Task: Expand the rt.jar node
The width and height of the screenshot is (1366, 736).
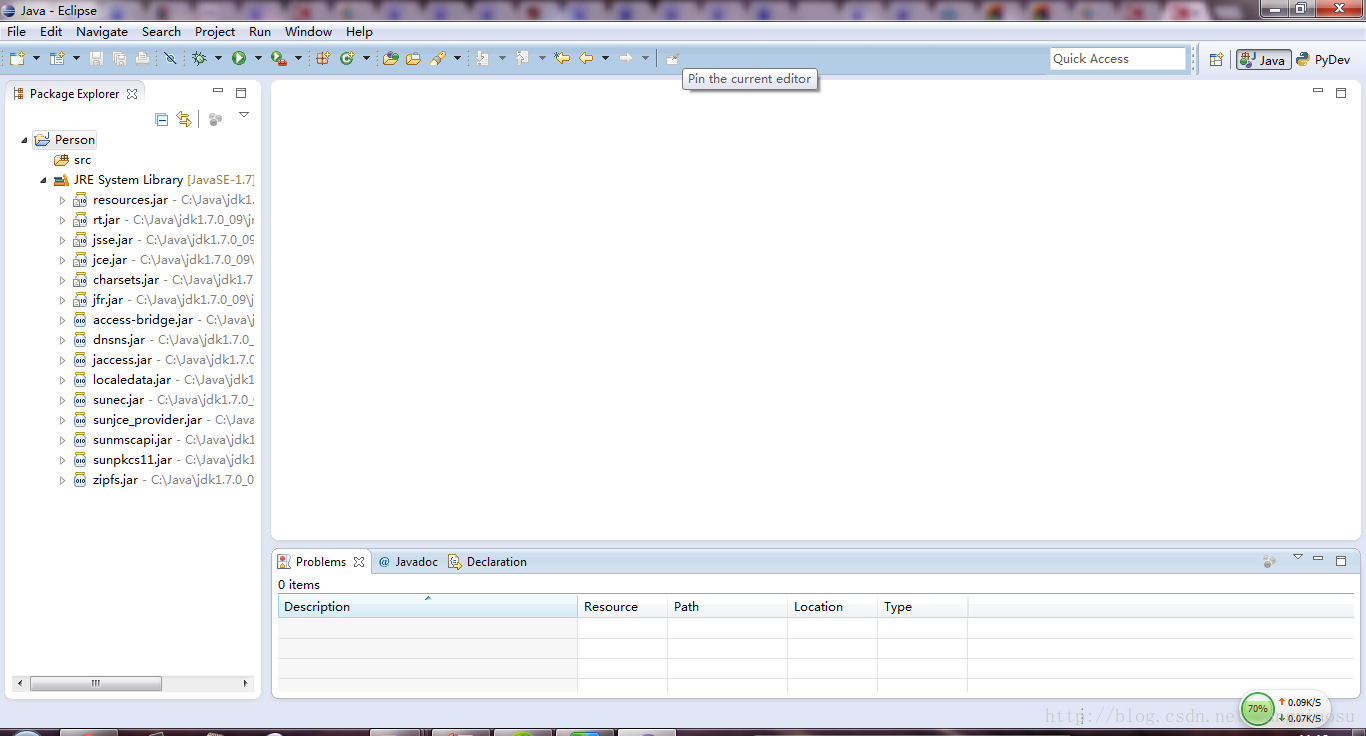Action: (x=62, y=220)
